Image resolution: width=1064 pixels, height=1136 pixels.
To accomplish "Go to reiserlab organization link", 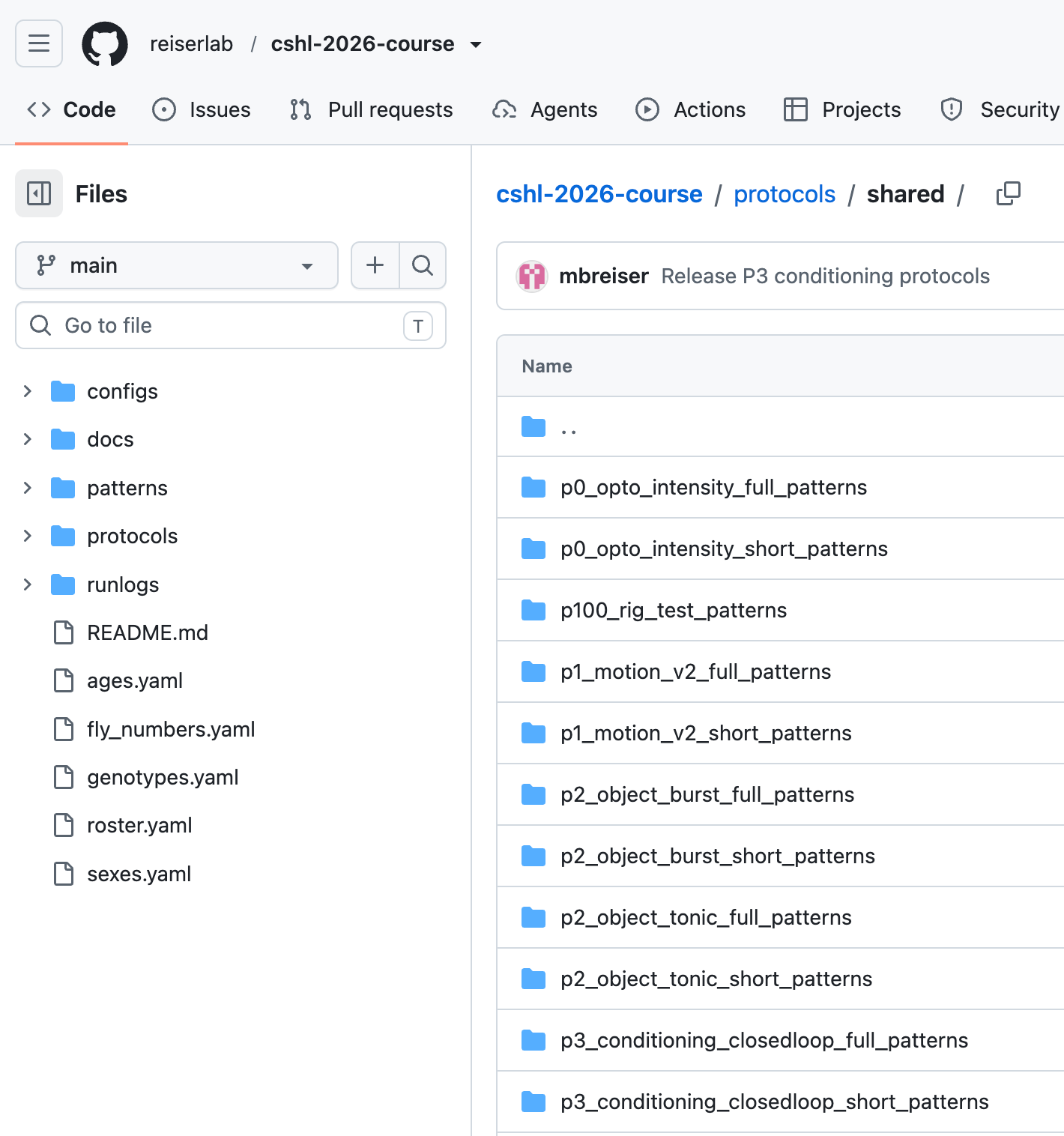I will [191, 43].
